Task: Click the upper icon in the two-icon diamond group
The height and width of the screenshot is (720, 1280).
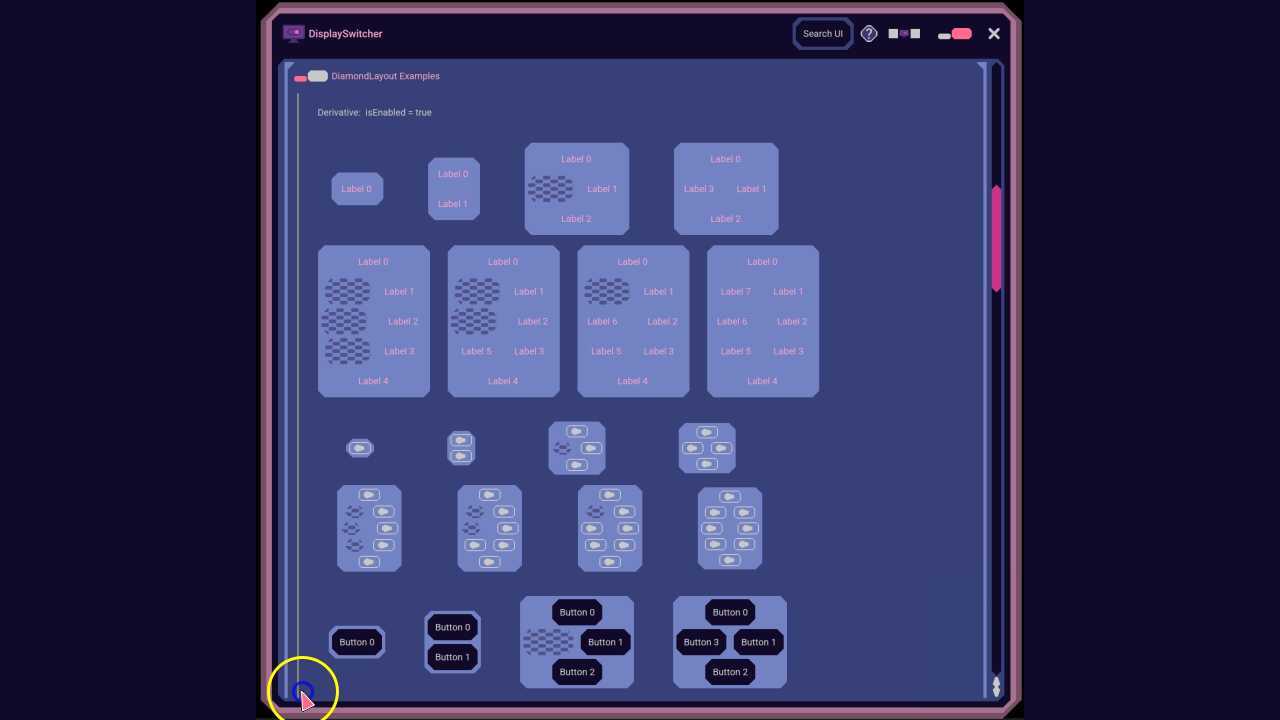Action: 461,439
